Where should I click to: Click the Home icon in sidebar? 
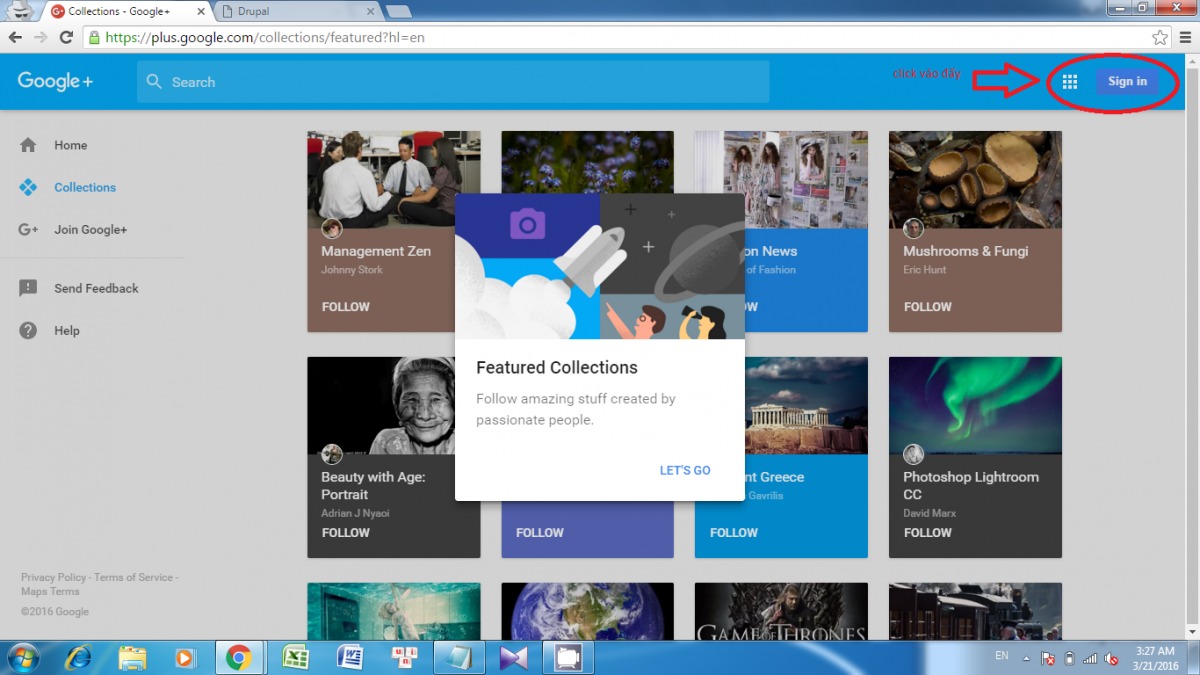click(x=29, y=145)
